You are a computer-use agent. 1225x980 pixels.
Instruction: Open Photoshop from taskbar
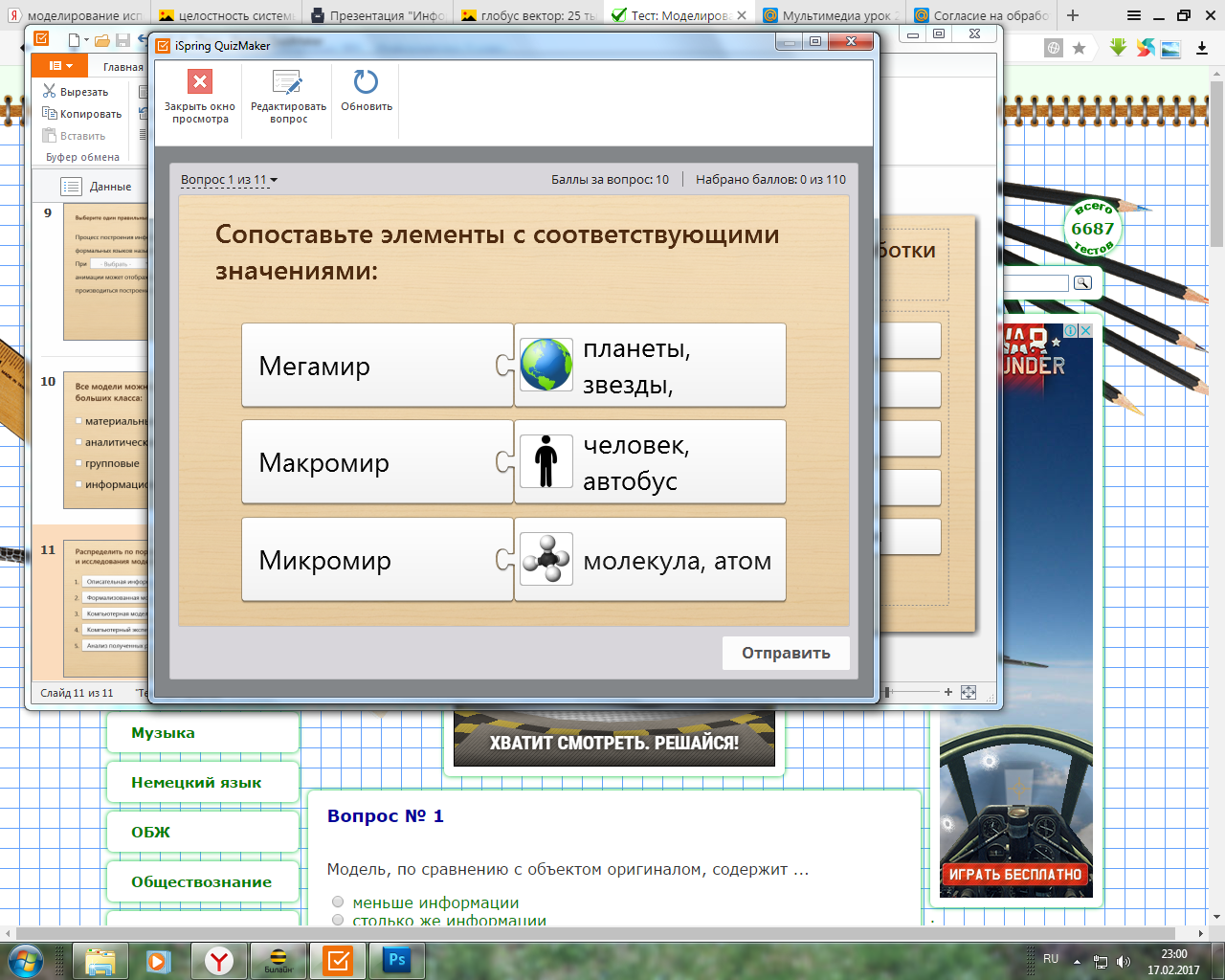(x=396, y=960)
